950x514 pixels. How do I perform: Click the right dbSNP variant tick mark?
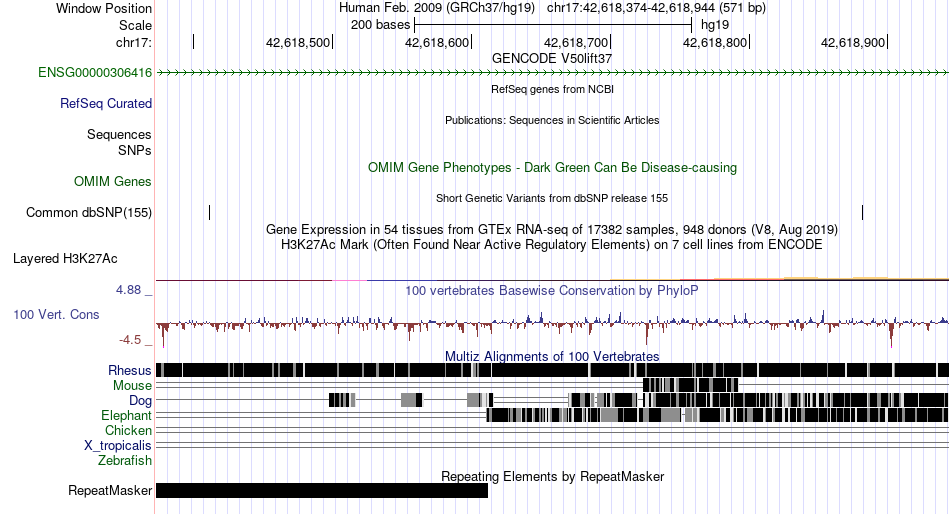(x=862, y=212)
